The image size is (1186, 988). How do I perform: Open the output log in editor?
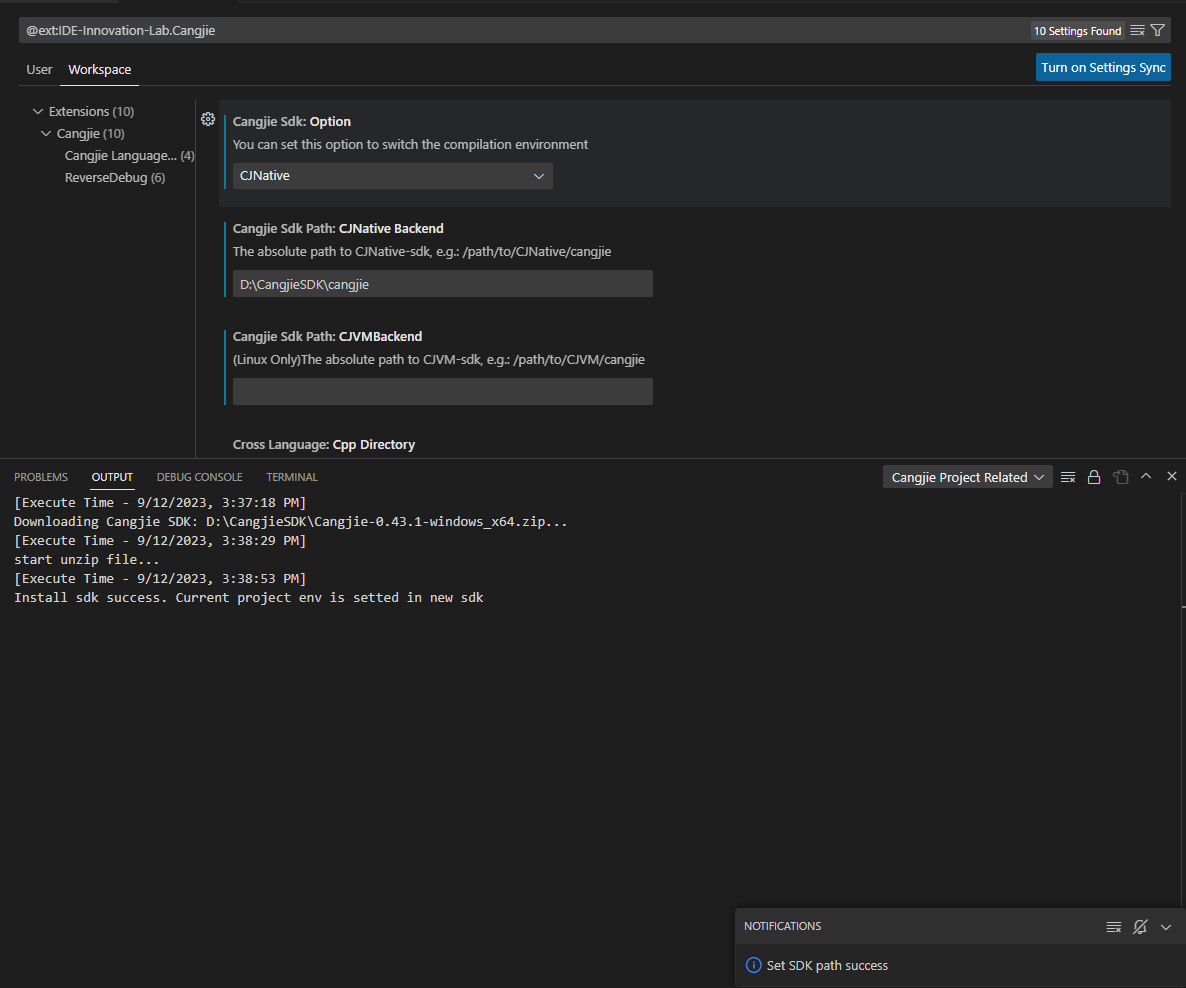coord(1121,478)
